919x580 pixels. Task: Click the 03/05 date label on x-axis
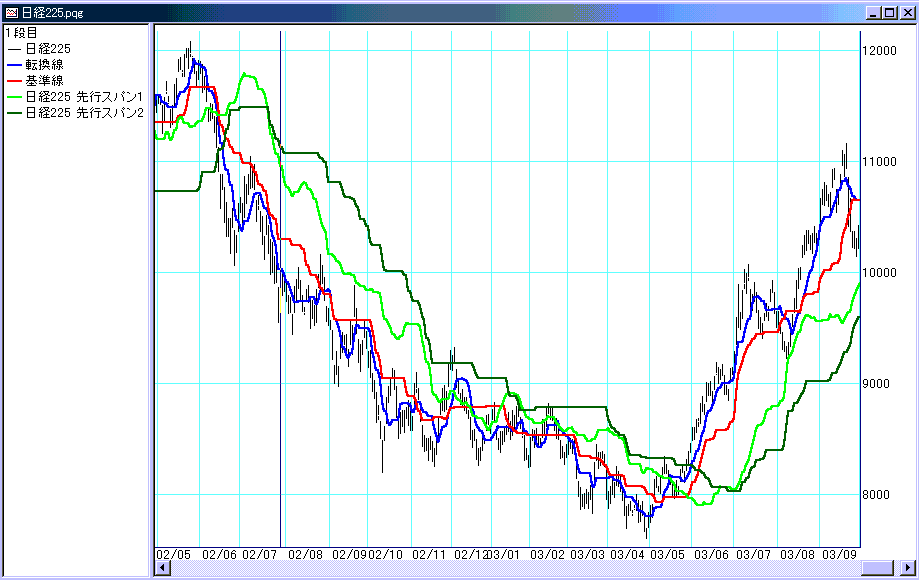(x=667, y=554)
